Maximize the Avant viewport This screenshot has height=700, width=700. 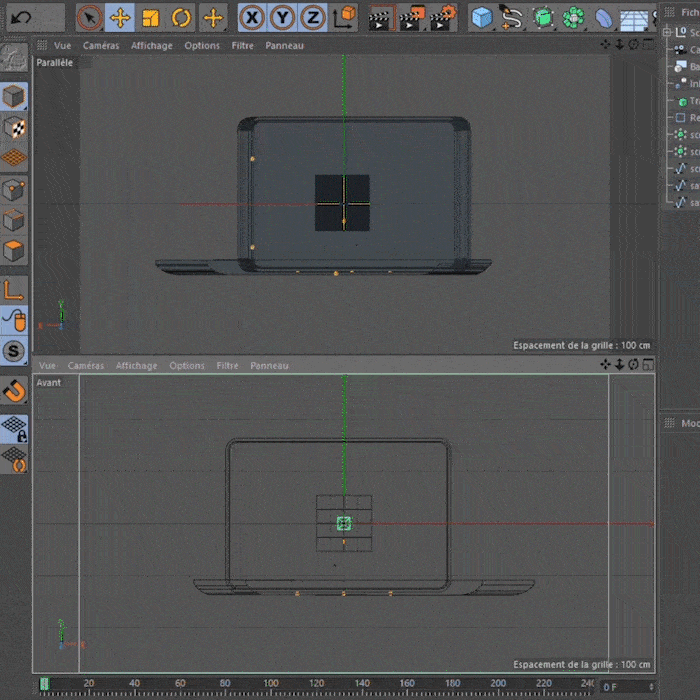(648, 364)
